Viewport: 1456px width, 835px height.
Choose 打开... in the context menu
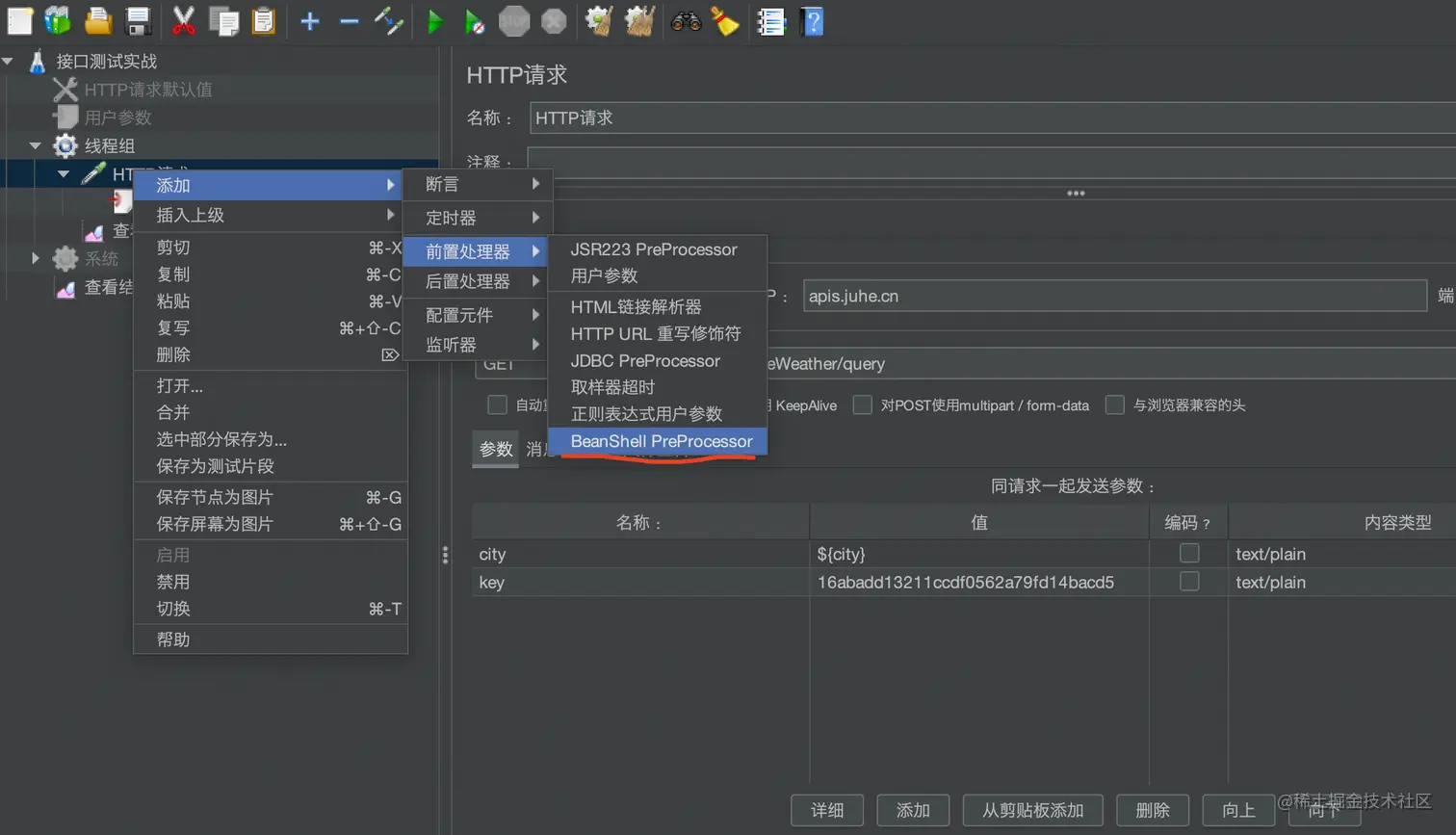(x=271, y=386)
